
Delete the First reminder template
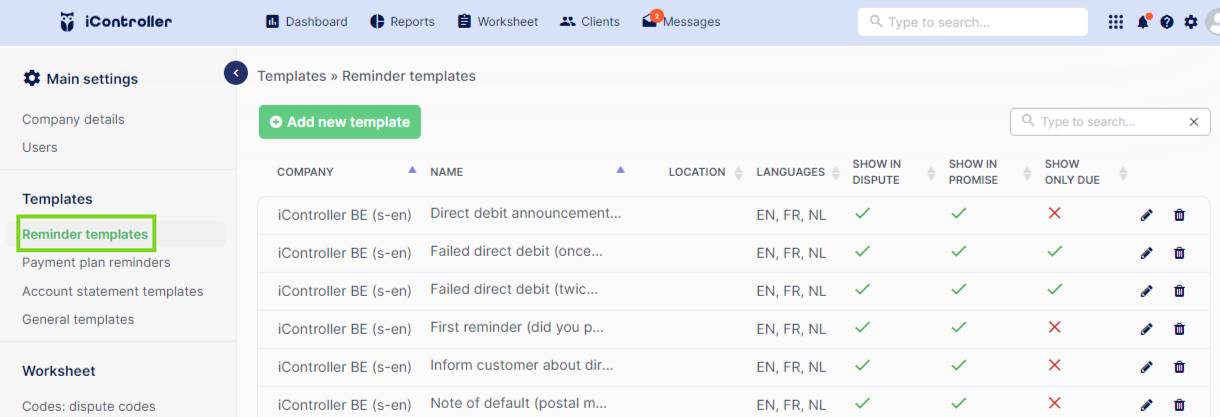pyautogui.click(x=1179, y=329)
